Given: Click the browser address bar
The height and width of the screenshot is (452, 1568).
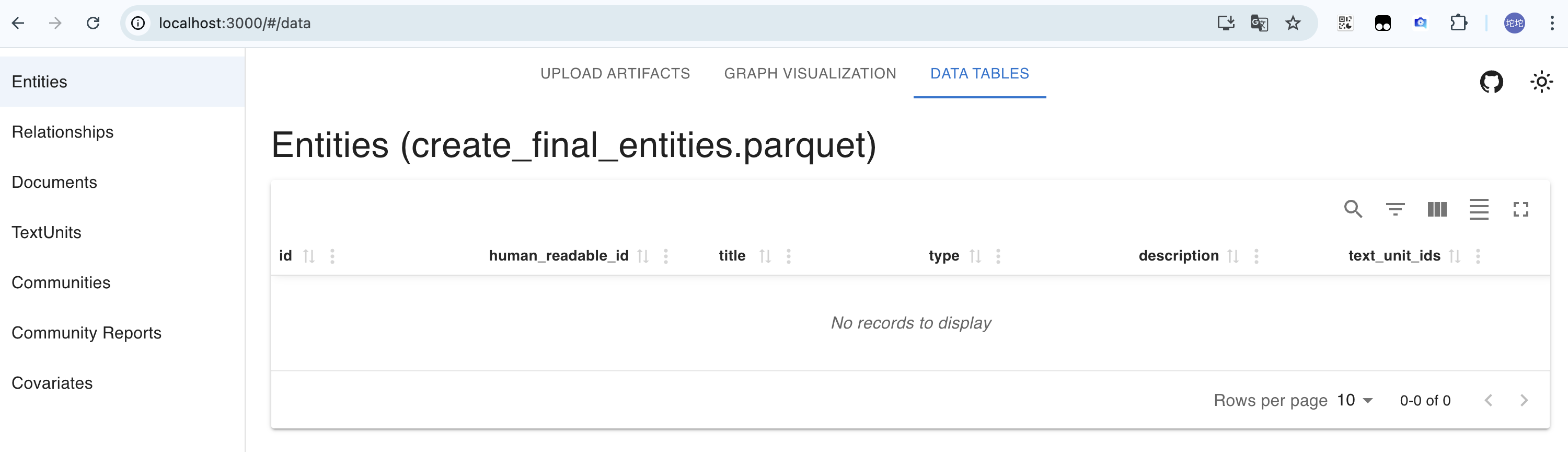Looking at the screenshot, I should click(x=609, y=23).
